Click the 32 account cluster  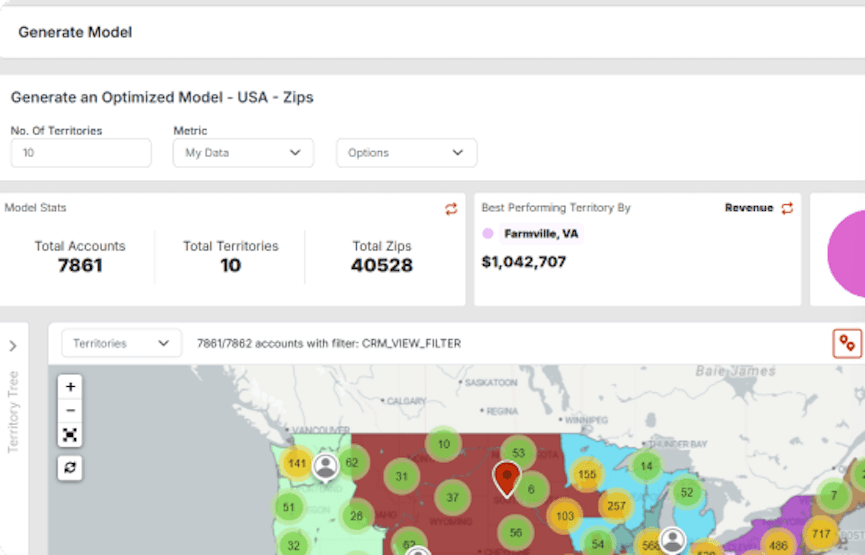click(x=293, y=543)
